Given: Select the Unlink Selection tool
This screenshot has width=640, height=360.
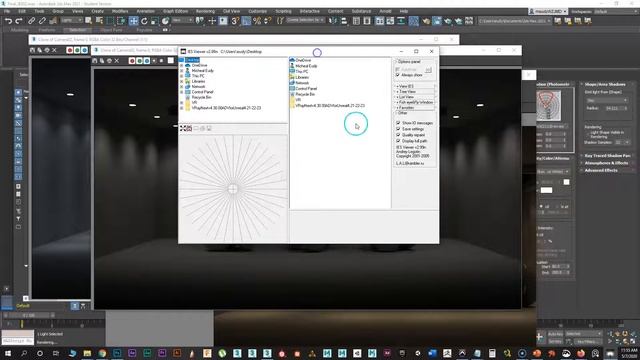Looking at the screenshot, I should click(x=42, y=21).
